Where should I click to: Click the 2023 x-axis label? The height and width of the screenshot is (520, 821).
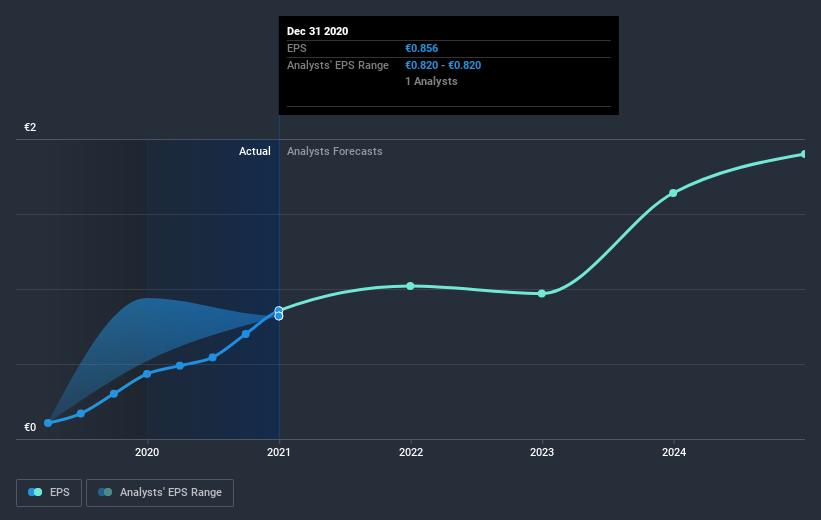542,452
